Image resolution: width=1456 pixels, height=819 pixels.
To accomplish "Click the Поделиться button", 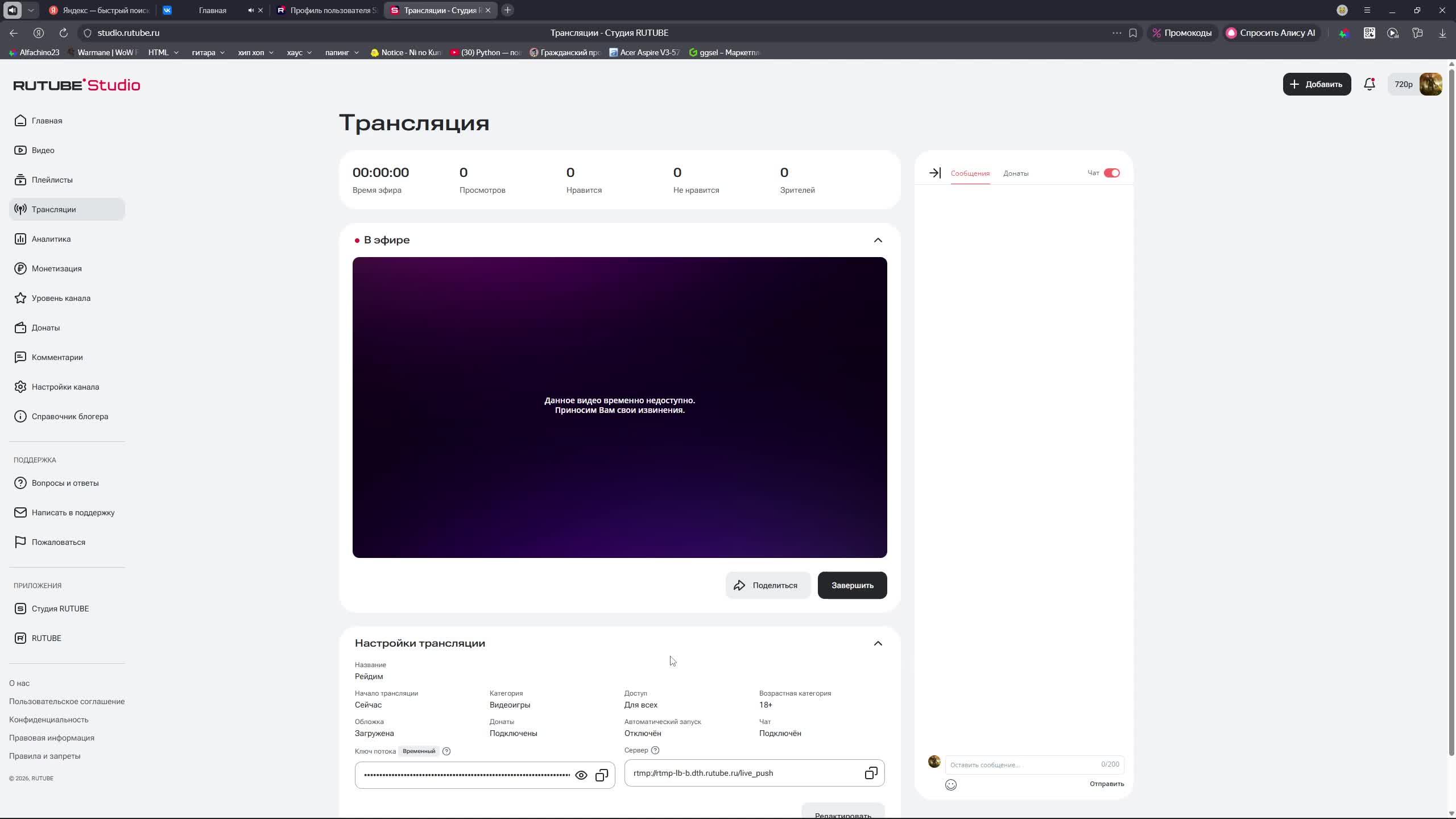I will (767, 585).
